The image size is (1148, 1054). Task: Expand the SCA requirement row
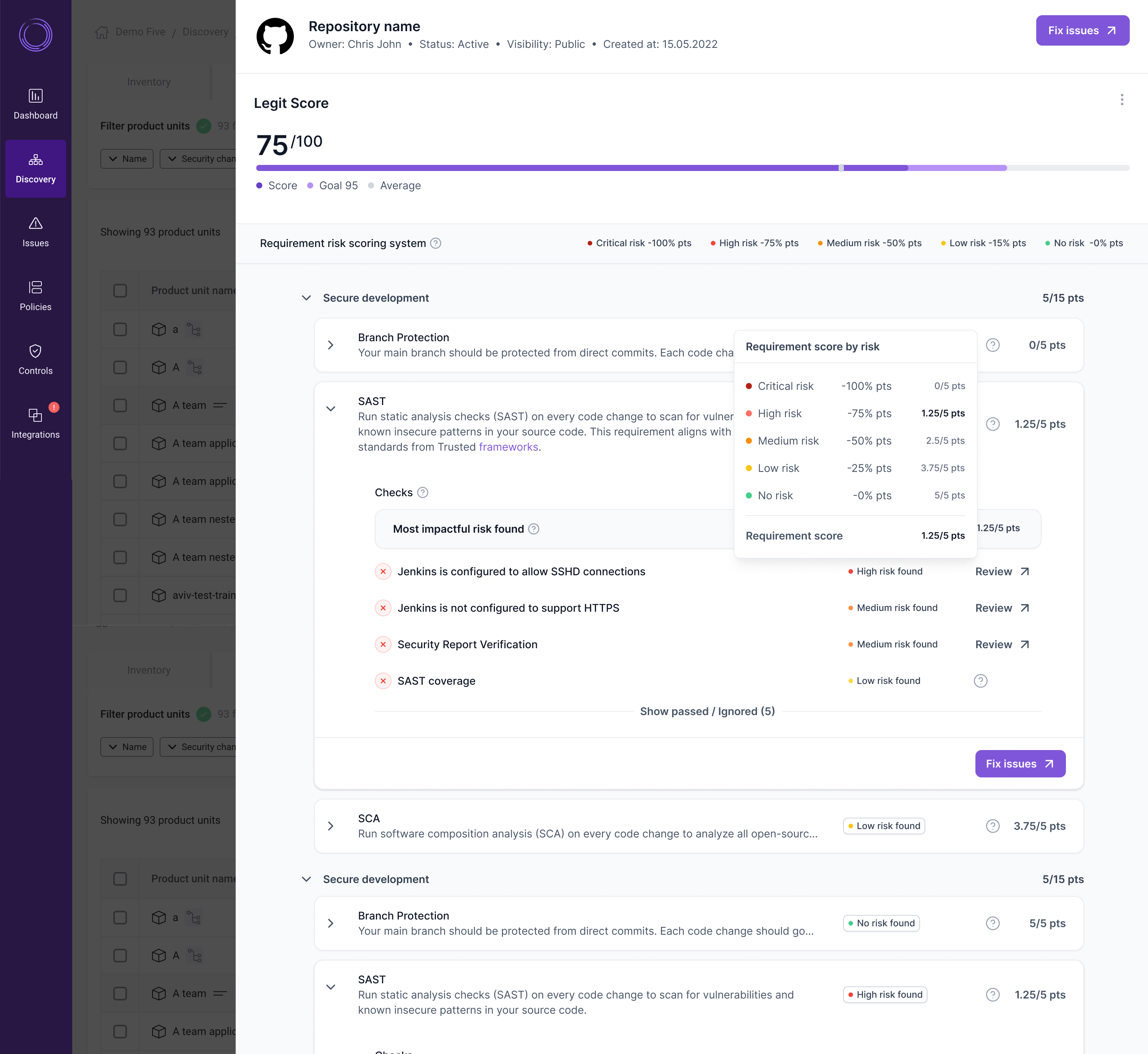pyautogui.click(x=330, y=826)
